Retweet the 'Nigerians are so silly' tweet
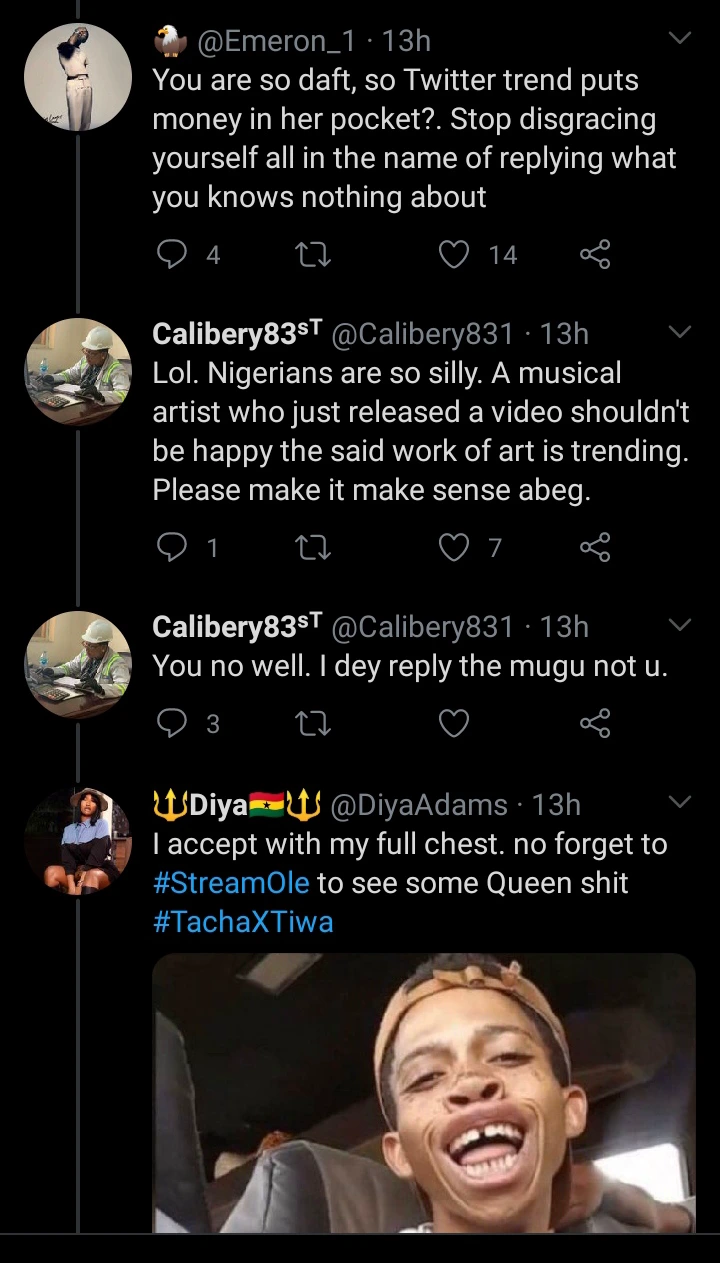This screenshot has height=1263, width=720. tap(314, 547)
